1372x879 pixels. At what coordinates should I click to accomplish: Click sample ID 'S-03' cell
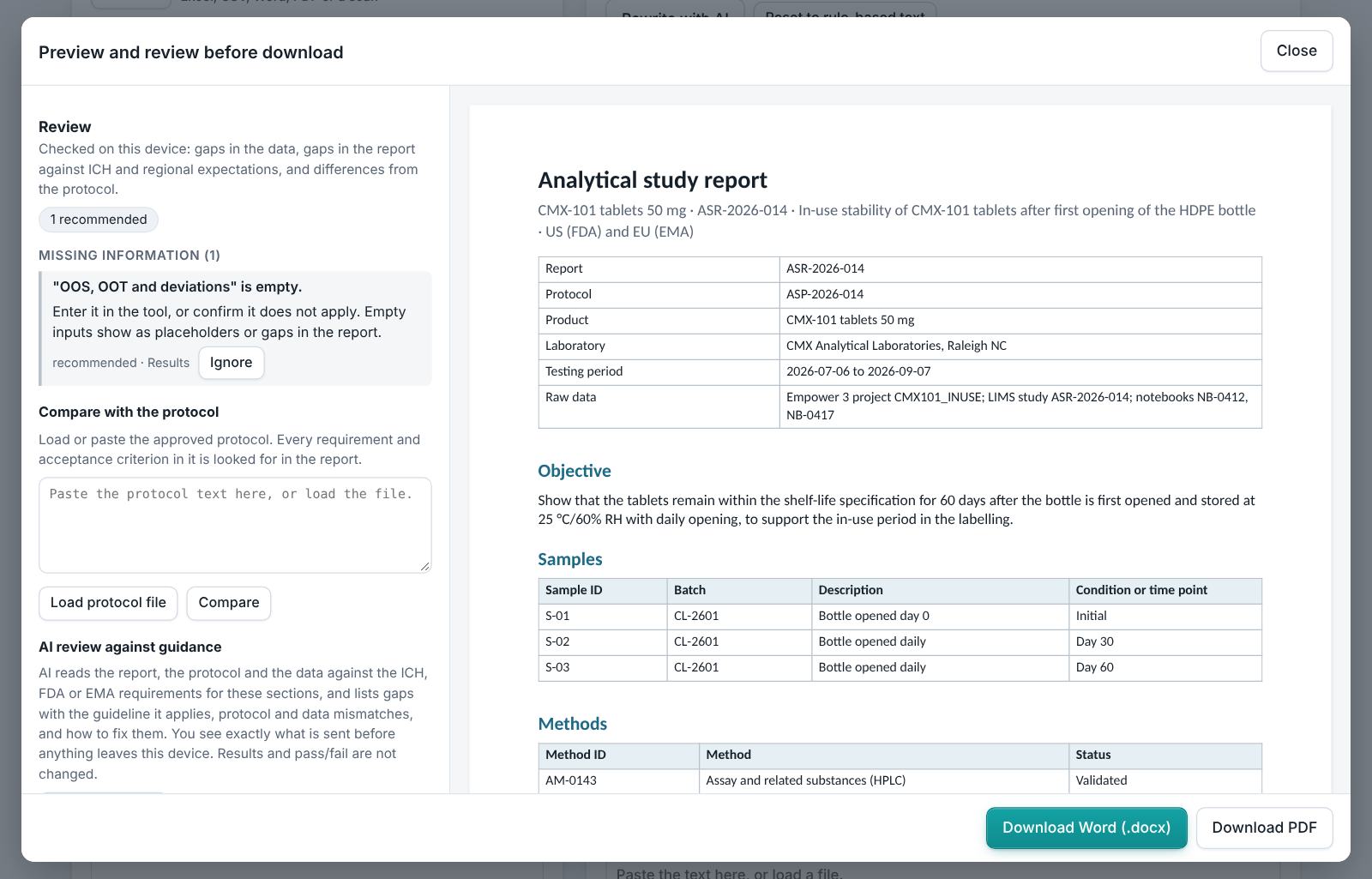(x=603, y=668)
